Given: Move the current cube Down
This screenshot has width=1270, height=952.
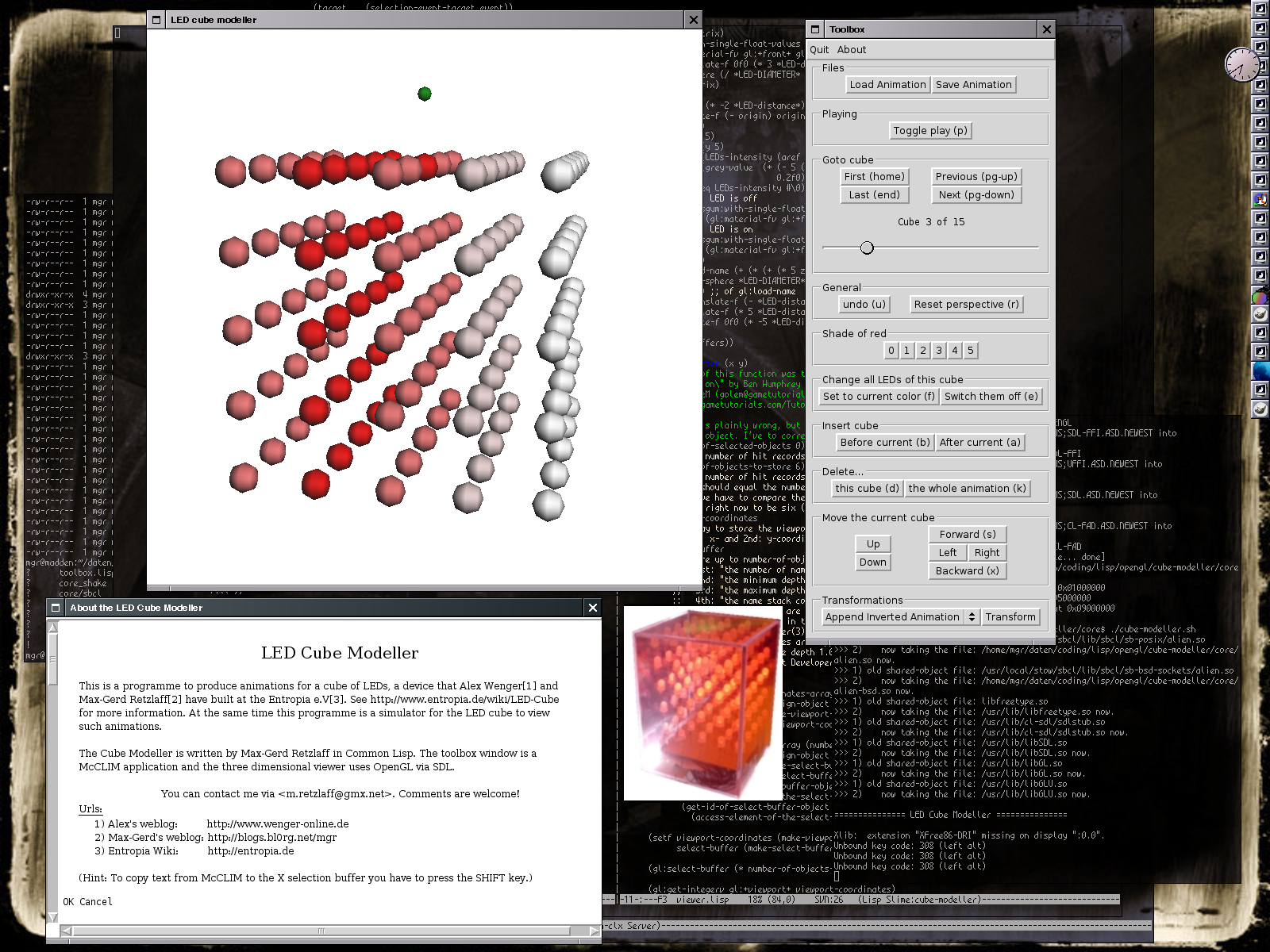Looking at the screenshot, I should coord(873,562).
